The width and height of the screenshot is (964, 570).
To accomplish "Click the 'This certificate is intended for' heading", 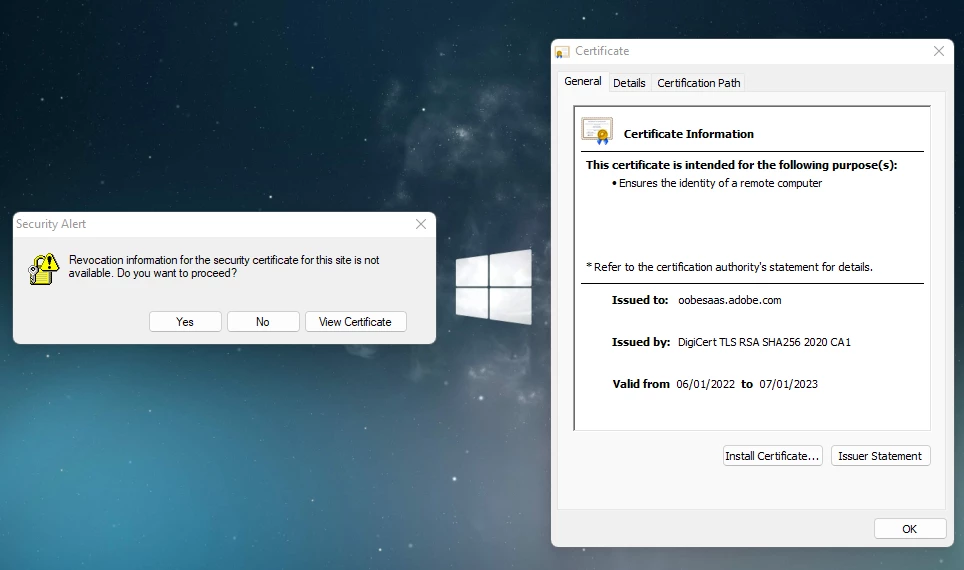I will (741, 165).
